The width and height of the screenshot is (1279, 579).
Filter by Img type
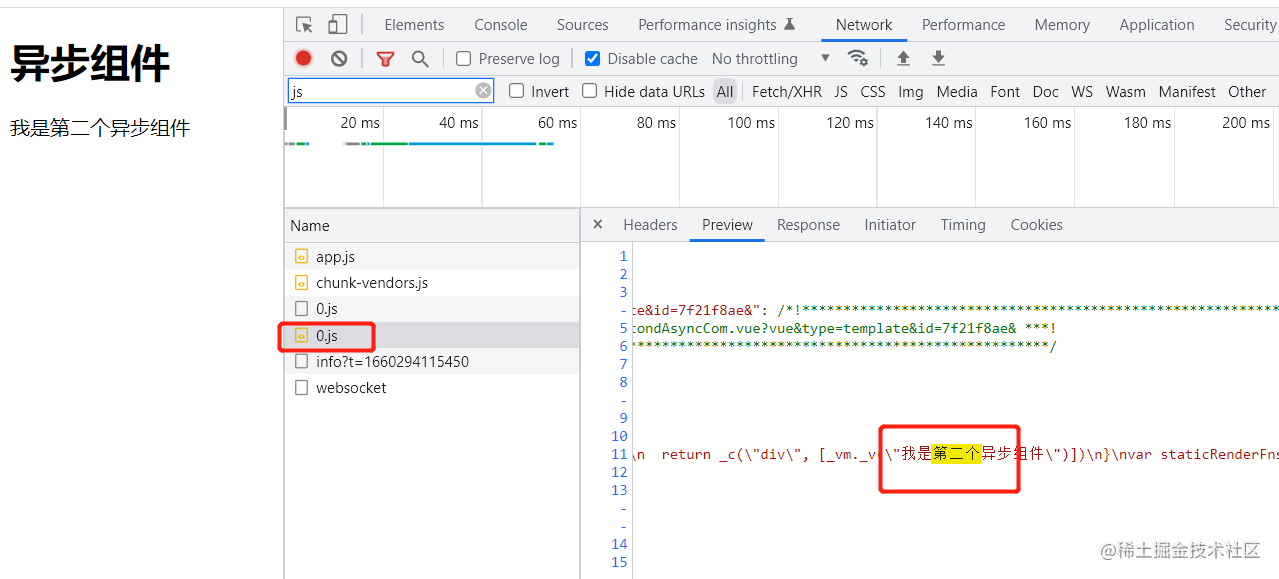(911, 91)
